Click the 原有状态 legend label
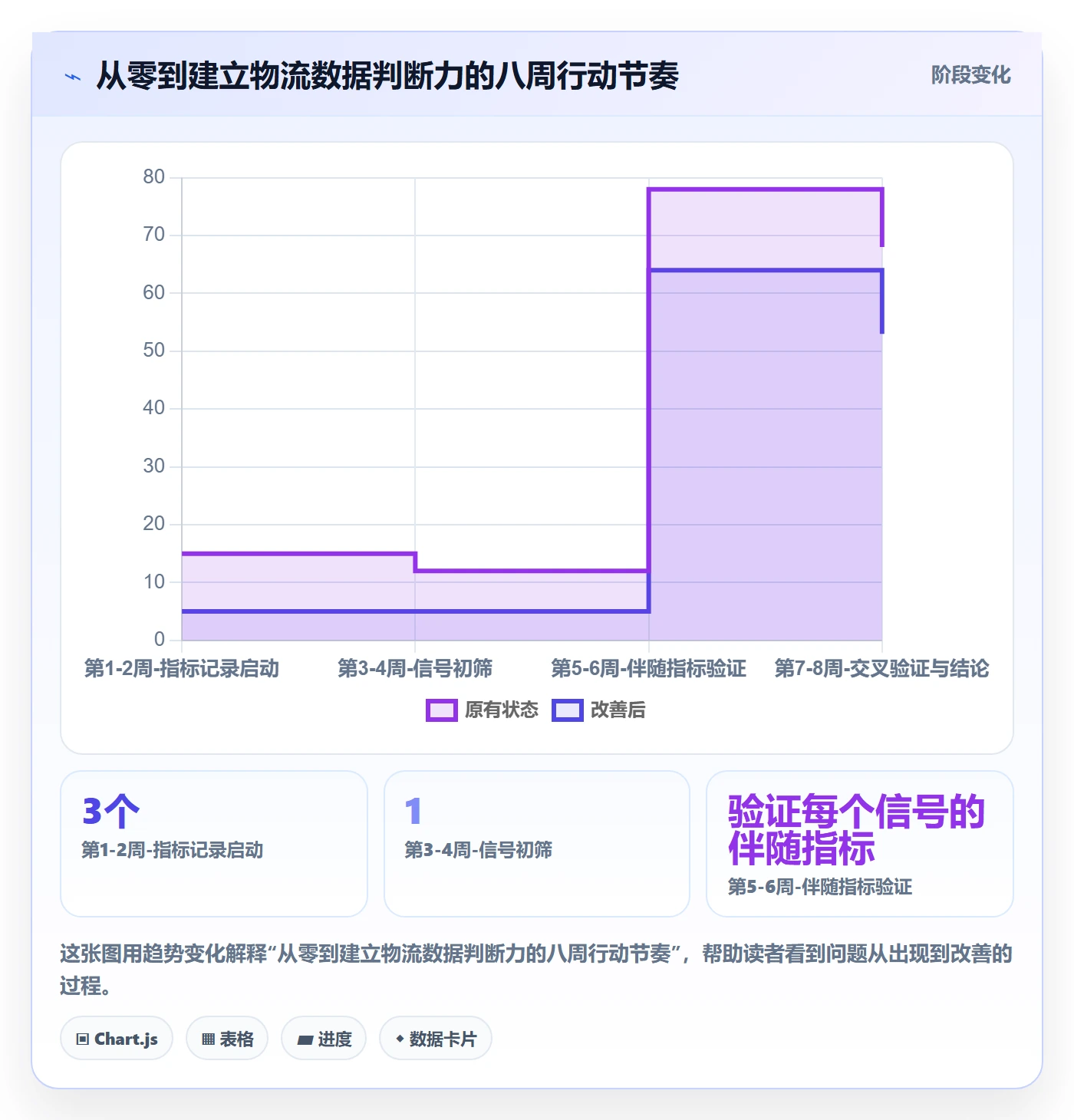Viewport: 1074px width, 1120px height. tap(502, 710)
